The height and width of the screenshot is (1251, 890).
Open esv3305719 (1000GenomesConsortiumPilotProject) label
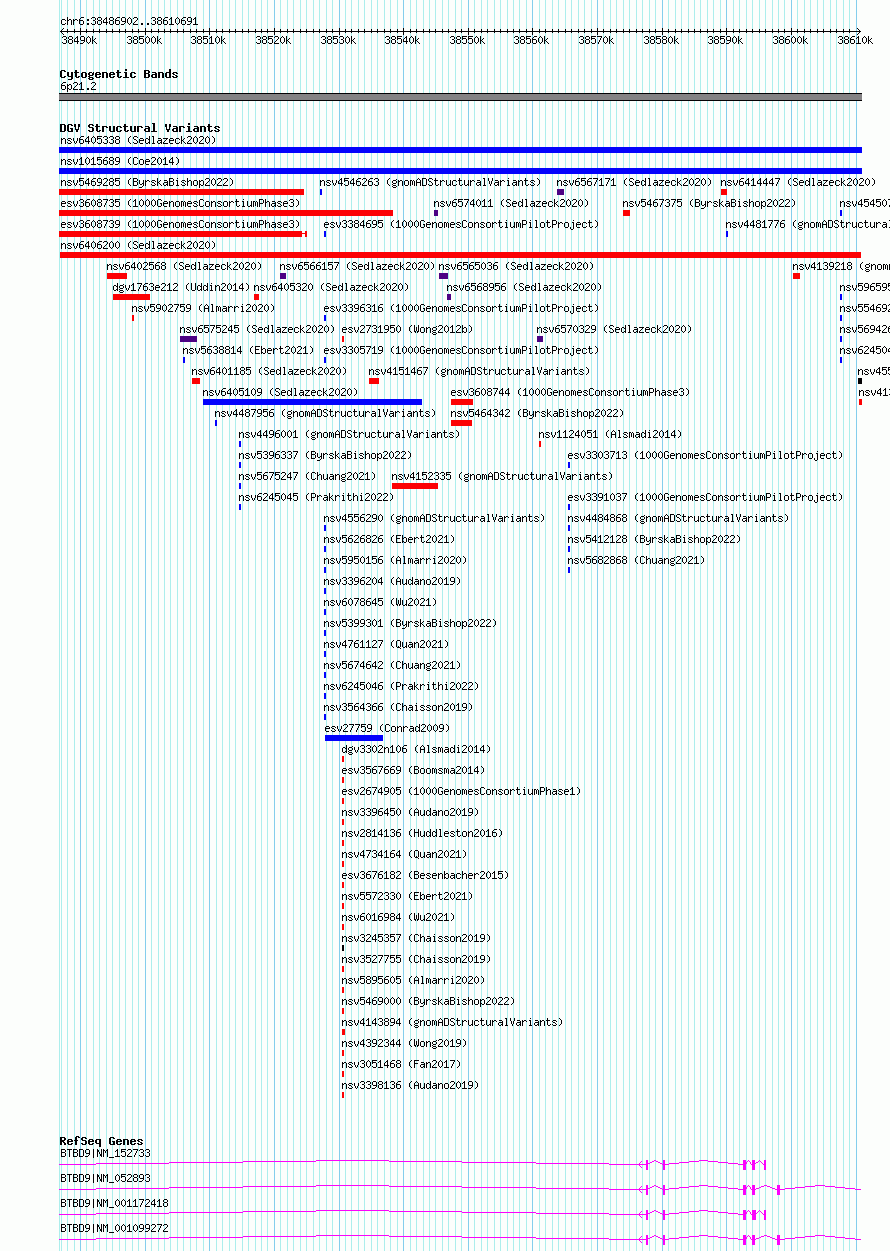[461, 351]
